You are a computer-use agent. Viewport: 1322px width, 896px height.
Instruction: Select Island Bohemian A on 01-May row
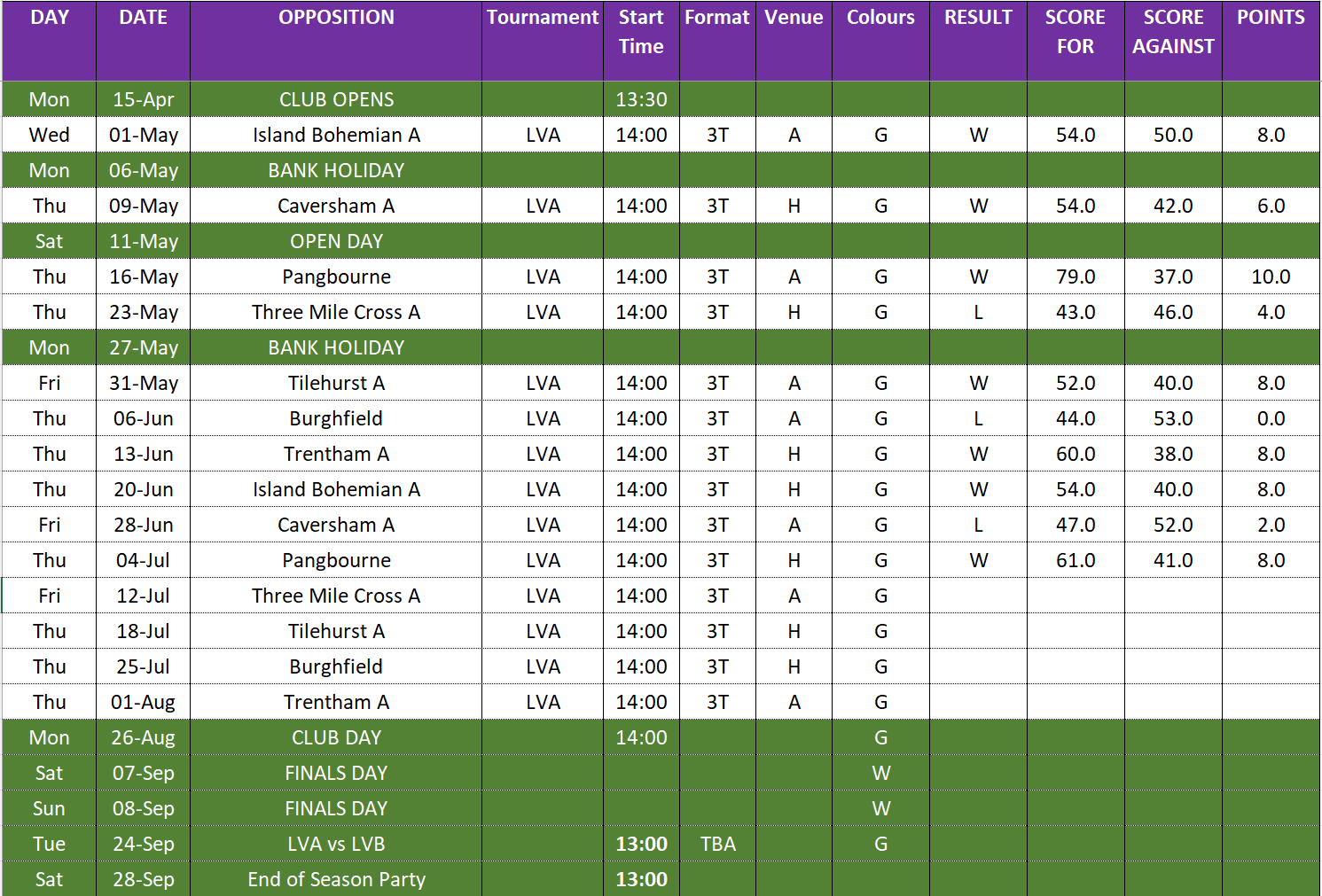[336, 135]
